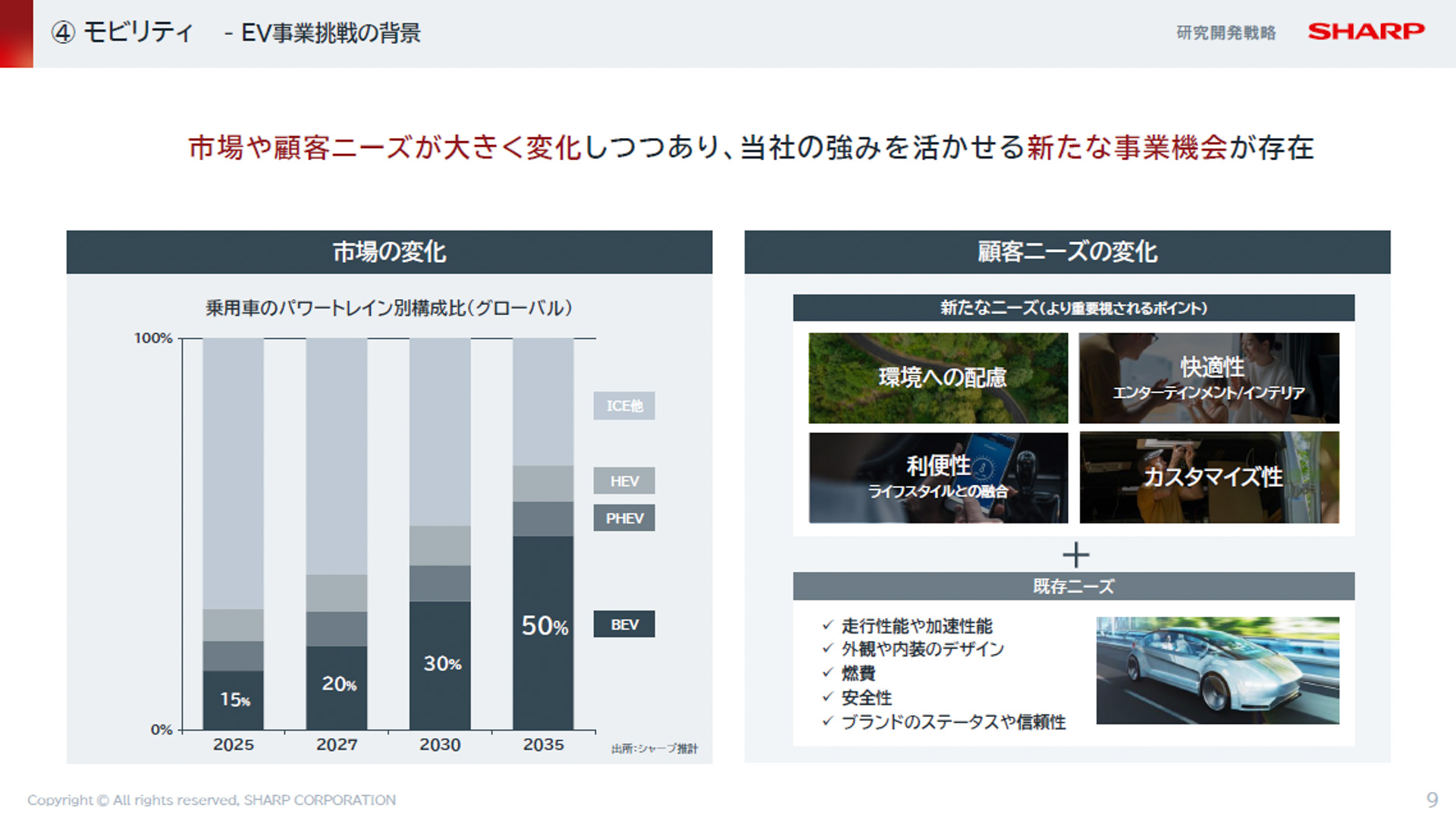This screenshot has width=1456, height=814.
Task: Select the ICE他 legend label
Action: tap(623, 406)
